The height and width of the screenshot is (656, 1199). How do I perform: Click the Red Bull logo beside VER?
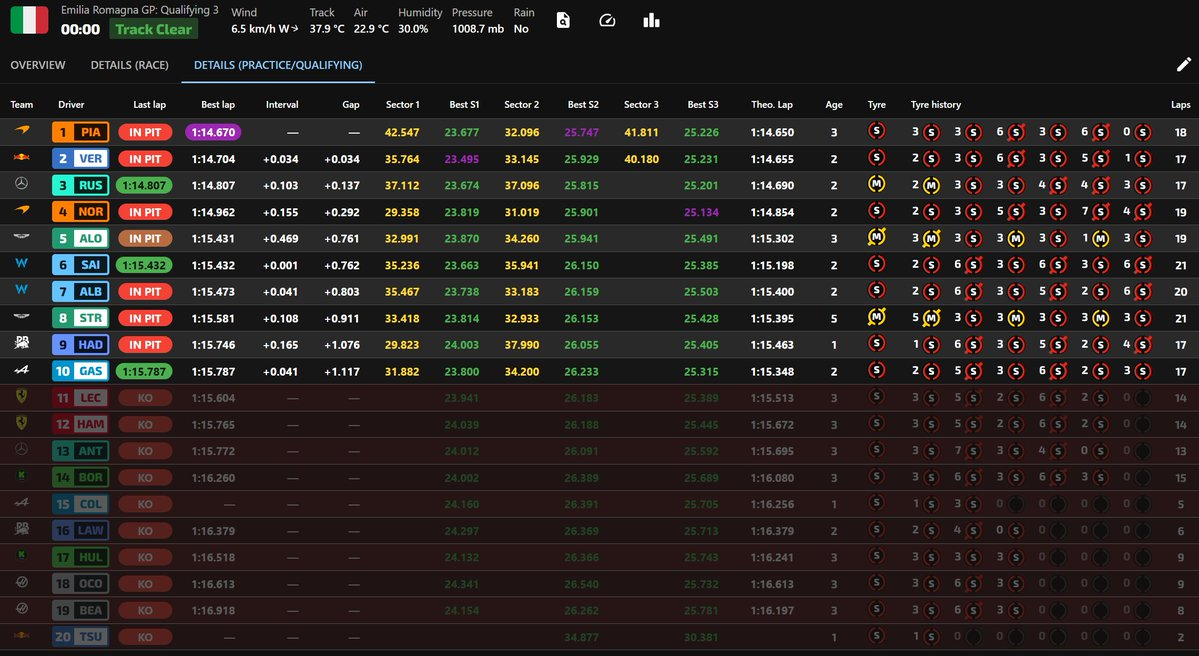[22, 158]
